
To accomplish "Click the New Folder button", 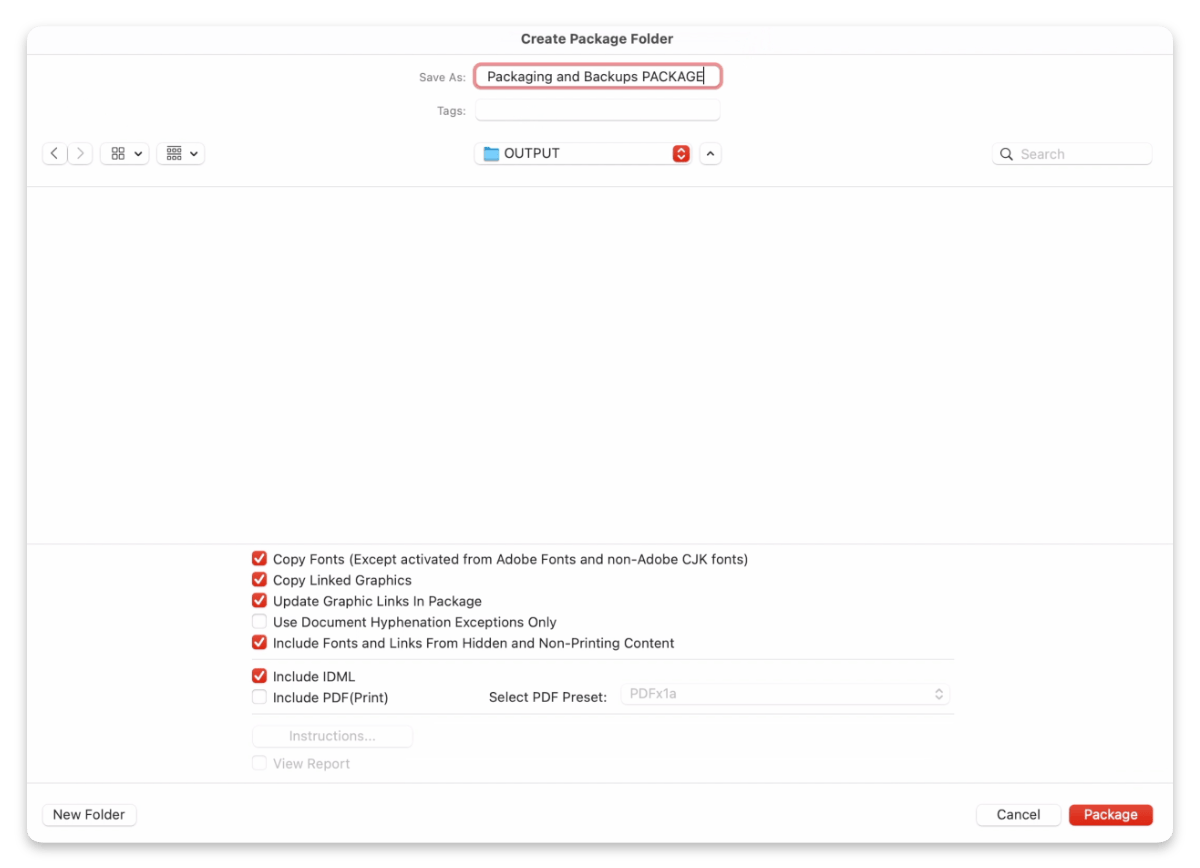I will click(x=89, y=815).
